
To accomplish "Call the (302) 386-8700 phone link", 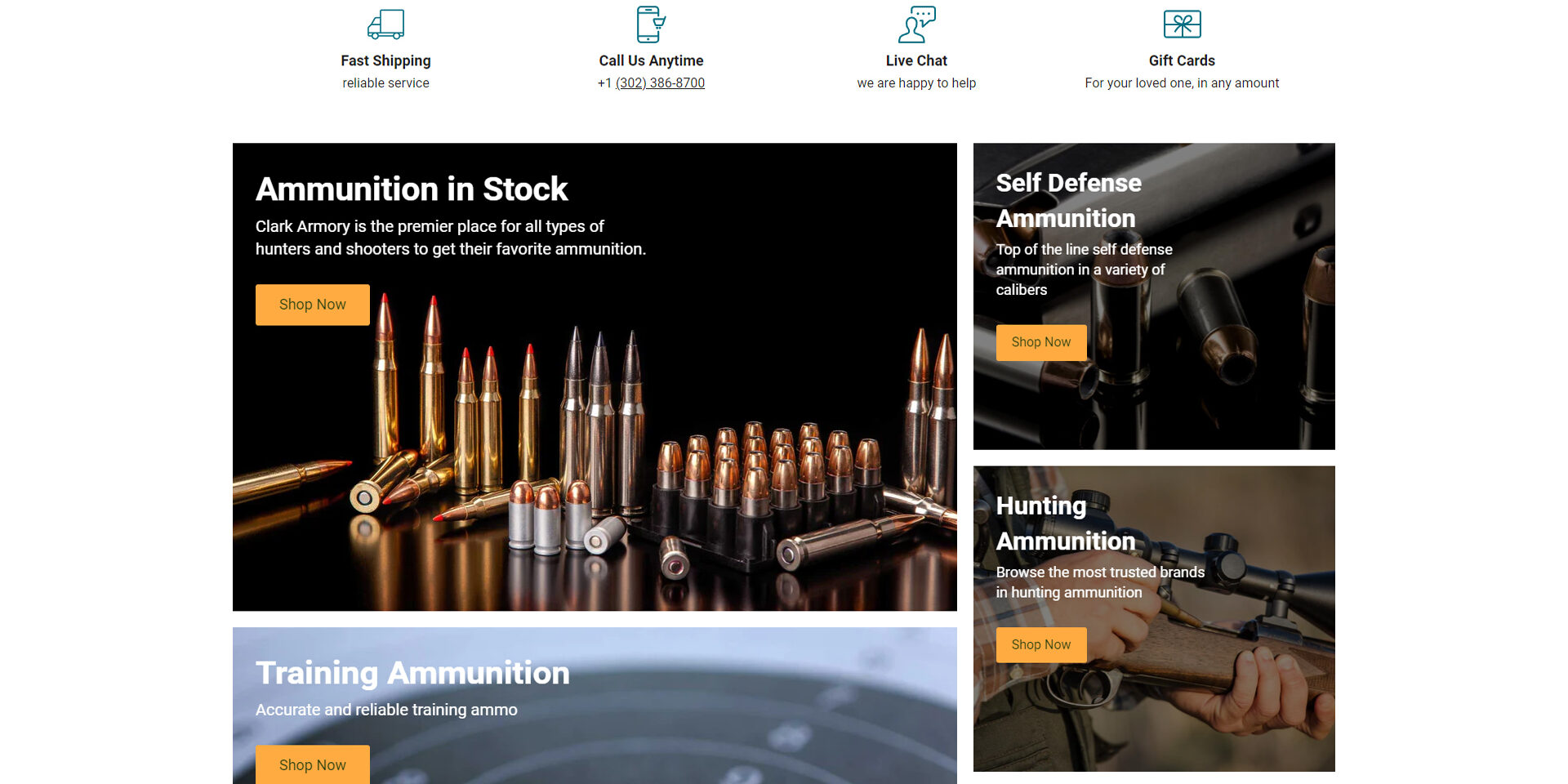I will click(660, 82).
